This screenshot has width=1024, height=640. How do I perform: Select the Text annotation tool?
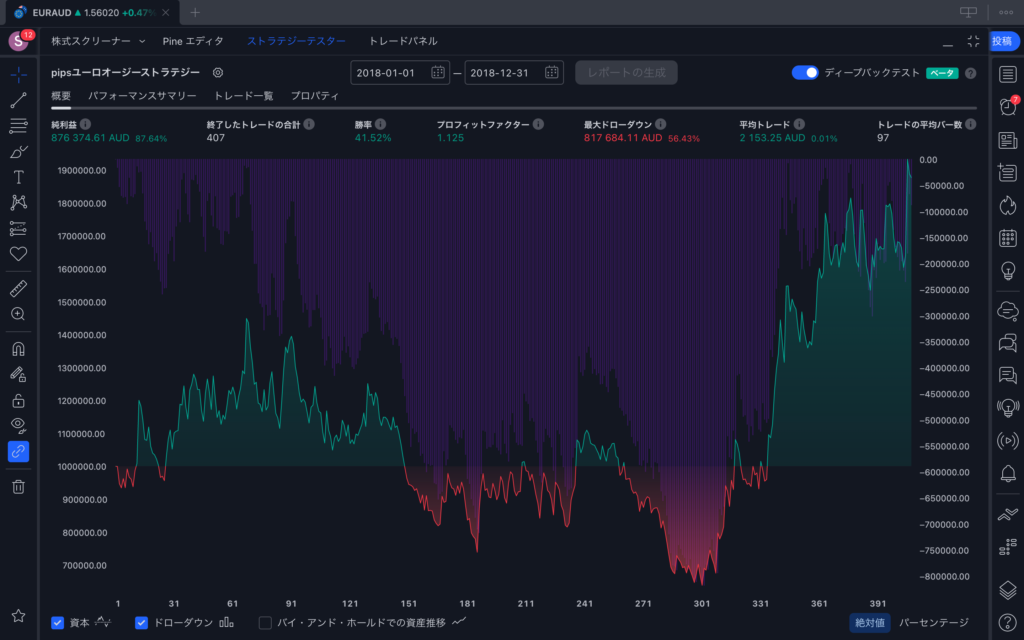[x=18, y=177]
